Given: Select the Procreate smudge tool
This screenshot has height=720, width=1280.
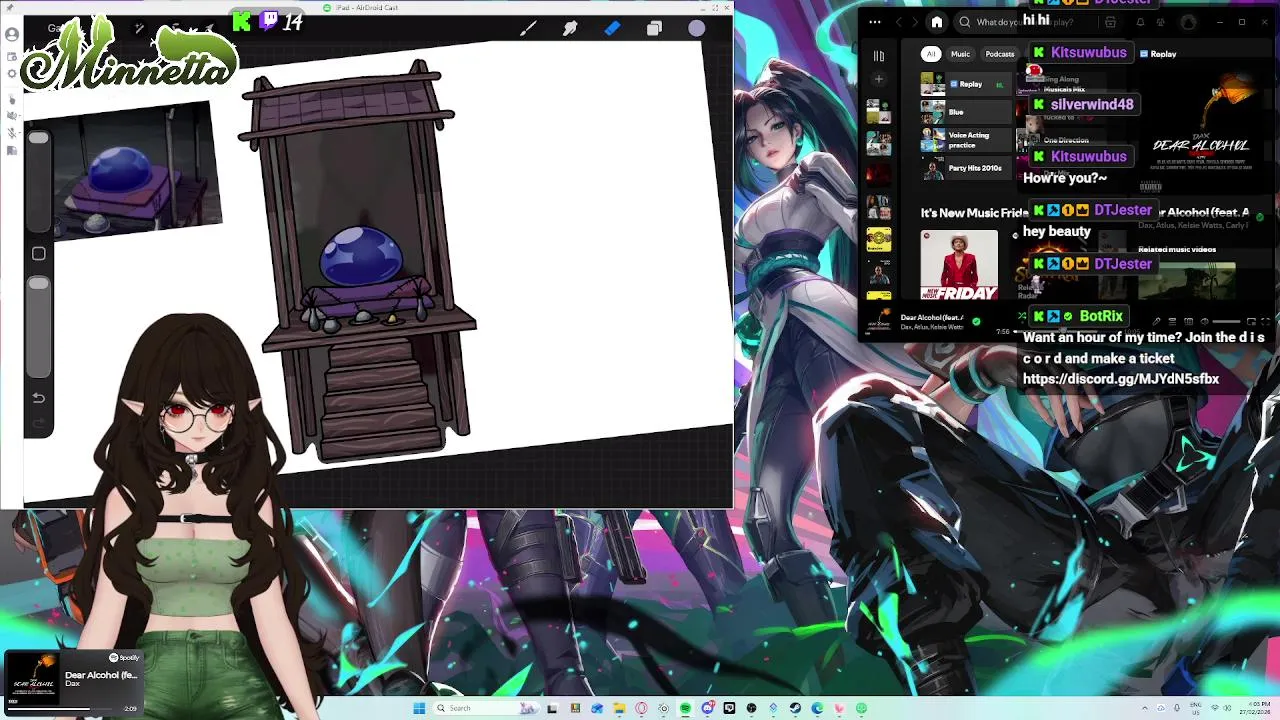Looking at the screenshot, I should pyautogui.click(x=570, y=29).
